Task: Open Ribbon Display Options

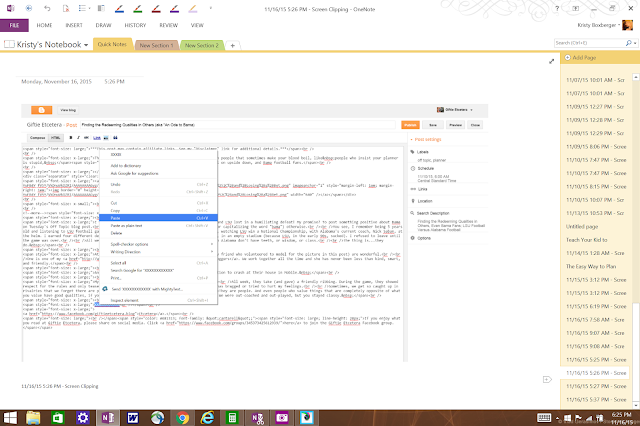Action: pyautogui.click(x=576, y=8)
